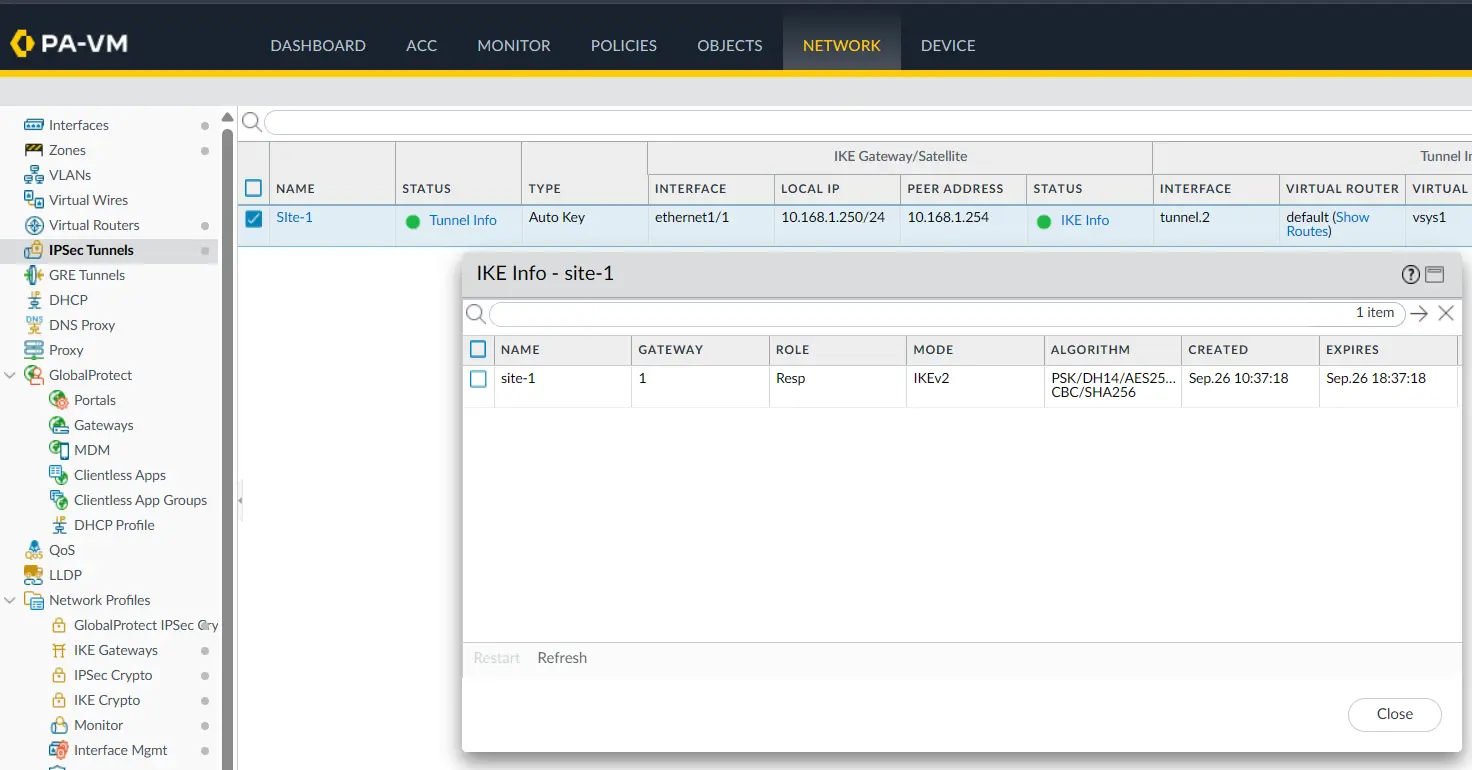
Task: Click the tunnel.2 interface cell
Action: point(1186,217)
